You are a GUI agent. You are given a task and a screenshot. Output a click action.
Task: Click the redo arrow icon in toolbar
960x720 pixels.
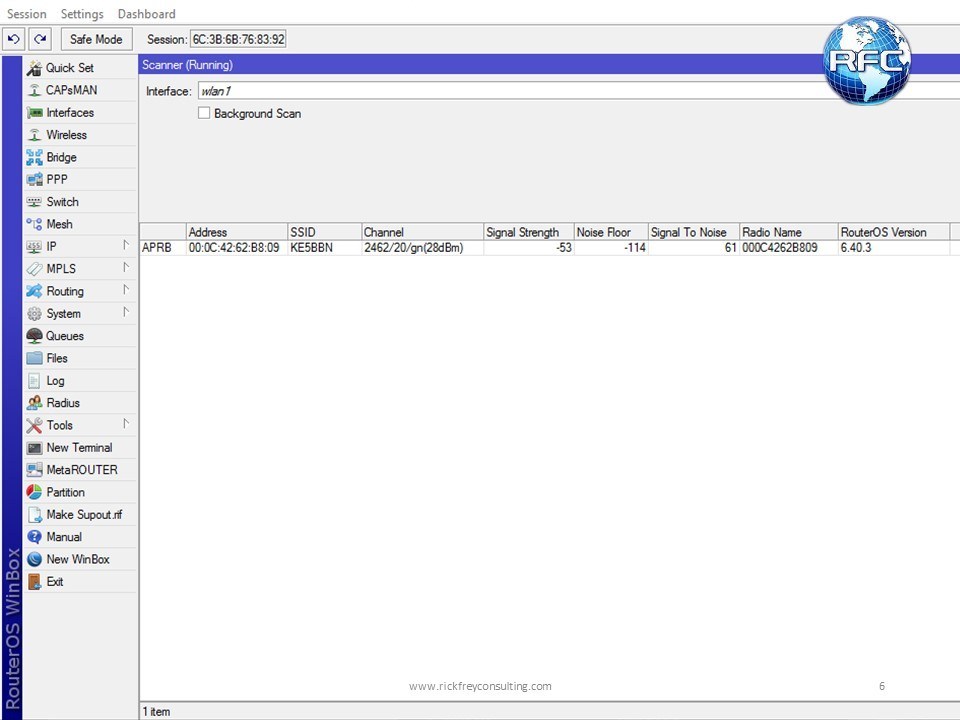[40, 39]
